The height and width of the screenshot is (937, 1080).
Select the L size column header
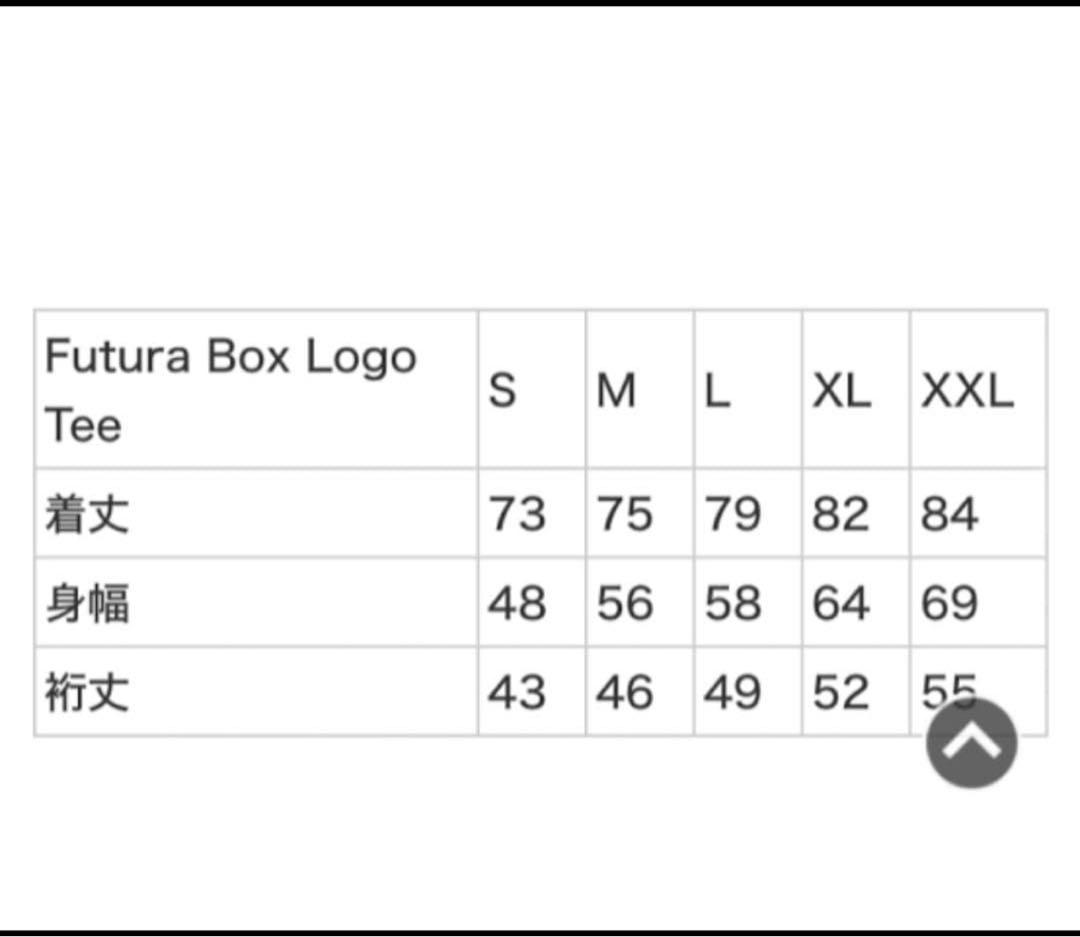tap(716, 390)
